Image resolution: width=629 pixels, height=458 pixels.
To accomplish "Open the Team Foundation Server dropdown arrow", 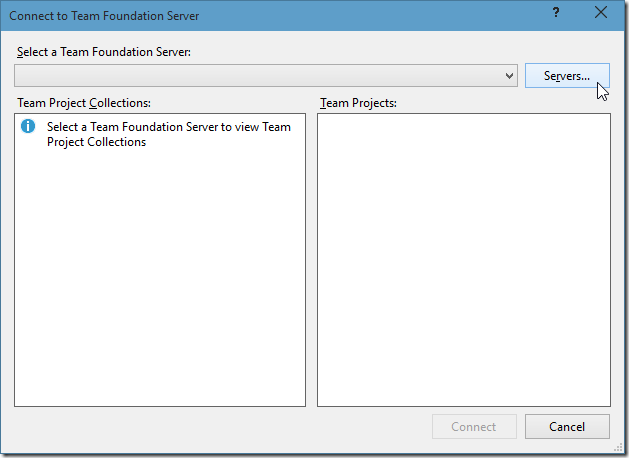I will click(509, 75).
